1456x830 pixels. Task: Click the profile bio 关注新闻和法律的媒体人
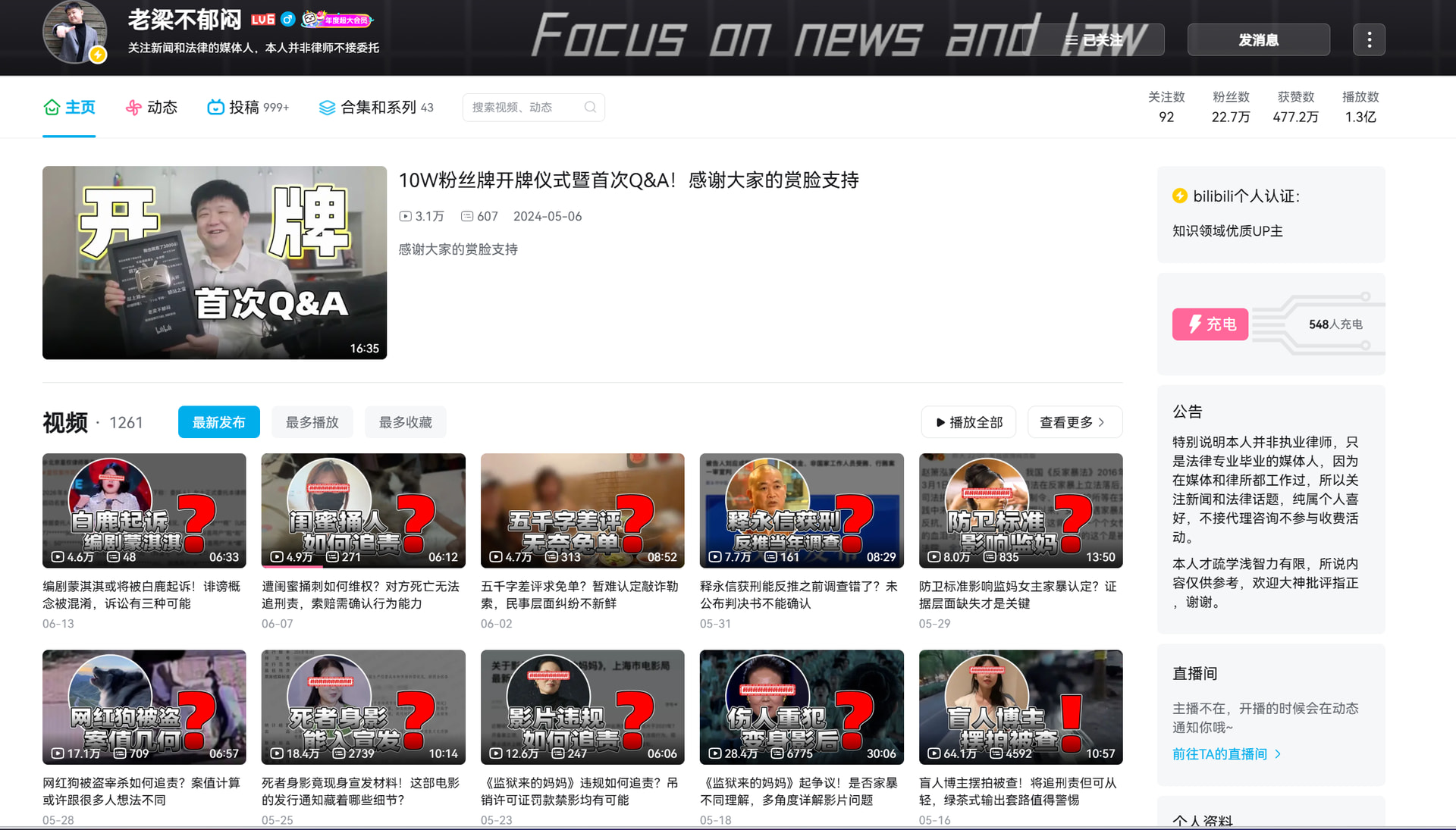[253, 48]
